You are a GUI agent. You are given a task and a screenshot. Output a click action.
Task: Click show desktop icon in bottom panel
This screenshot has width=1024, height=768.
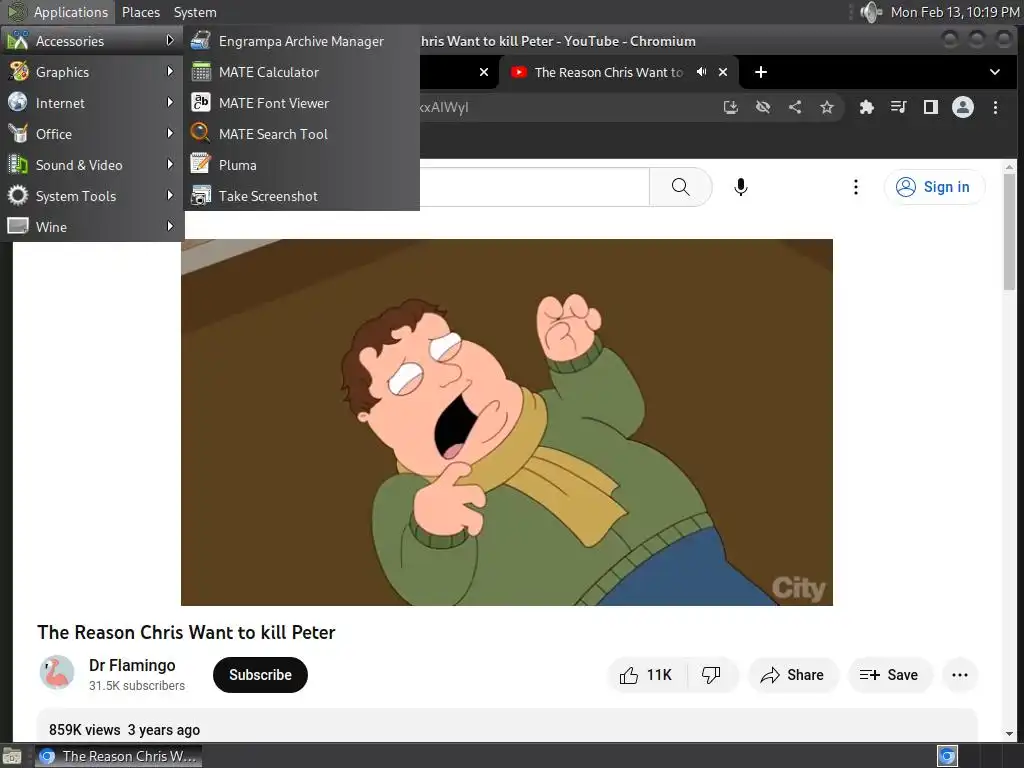pos(12,757)
